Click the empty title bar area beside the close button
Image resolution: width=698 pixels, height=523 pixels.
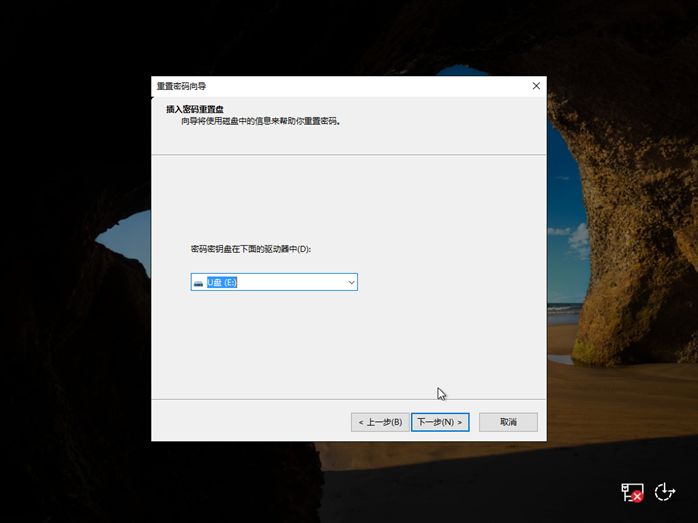[400, 86]
